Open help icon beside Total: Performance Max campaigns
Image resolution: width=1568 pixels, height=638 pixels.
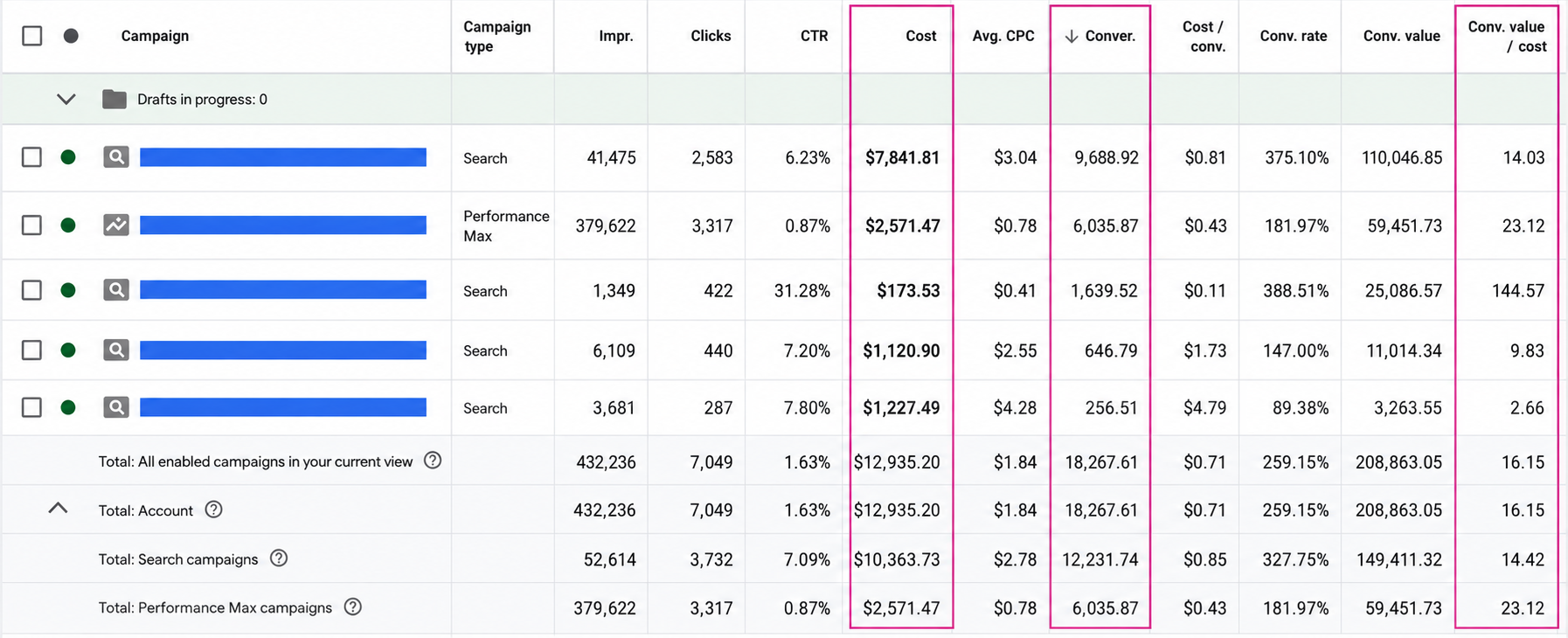point(352,607)
